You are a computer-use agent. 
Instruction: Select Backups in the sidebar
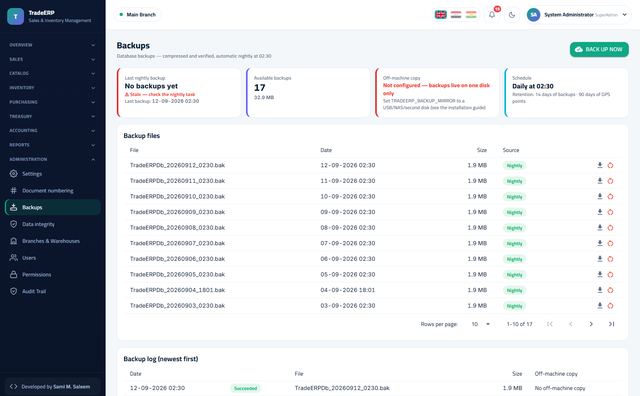(x=52, y=207)
